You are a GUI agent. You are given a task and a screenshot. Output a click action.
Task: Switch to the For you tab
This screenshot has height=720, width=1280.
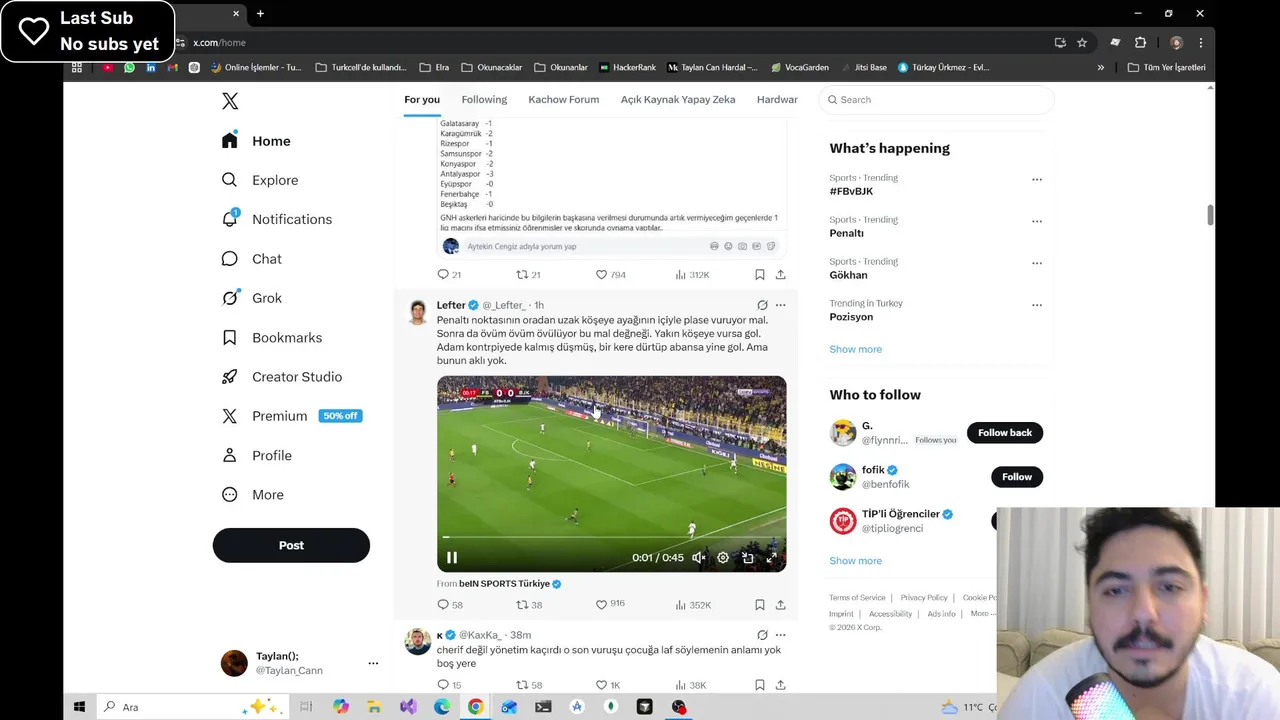pyautogui.click(x=422, y=100)
